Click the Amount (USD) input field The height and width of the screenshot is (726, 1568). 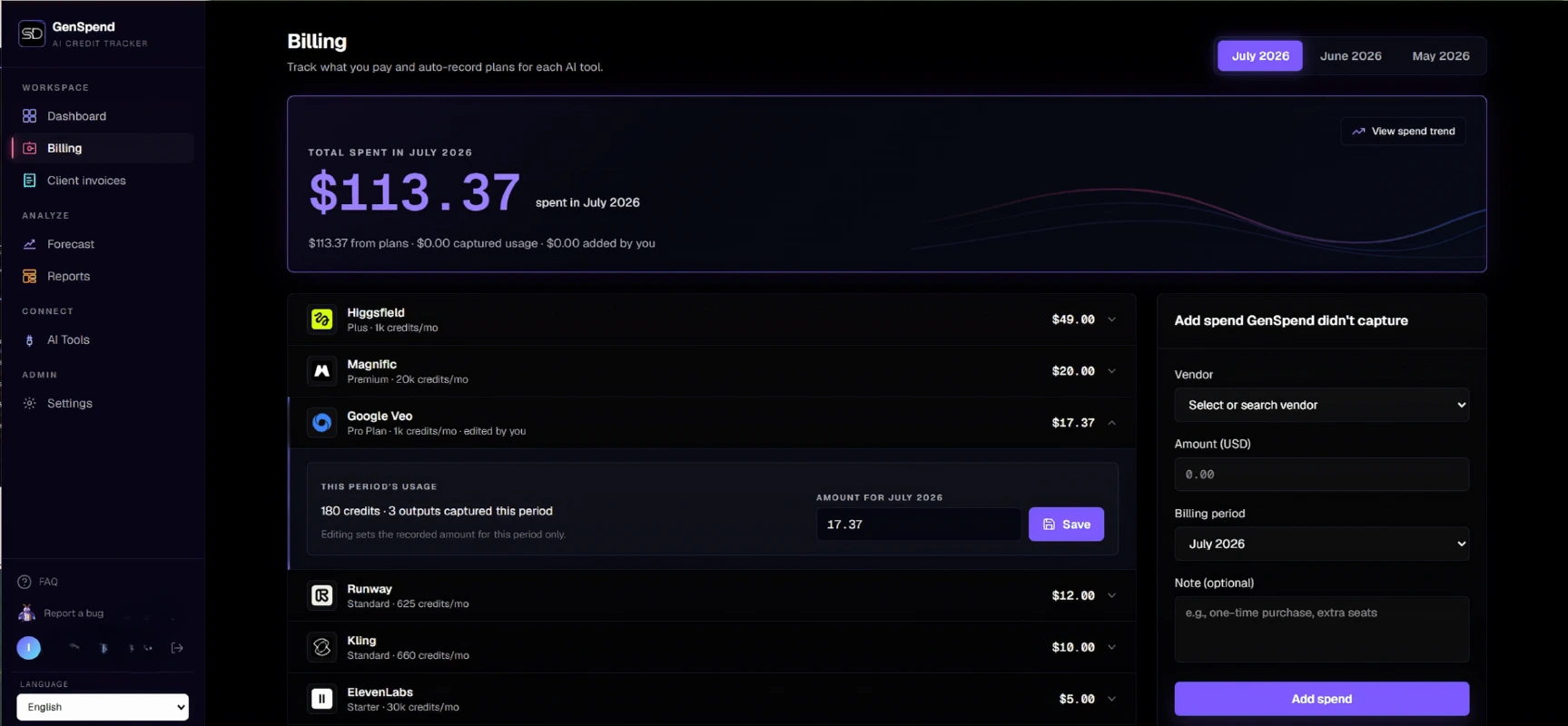click(x=1321, y=475)
